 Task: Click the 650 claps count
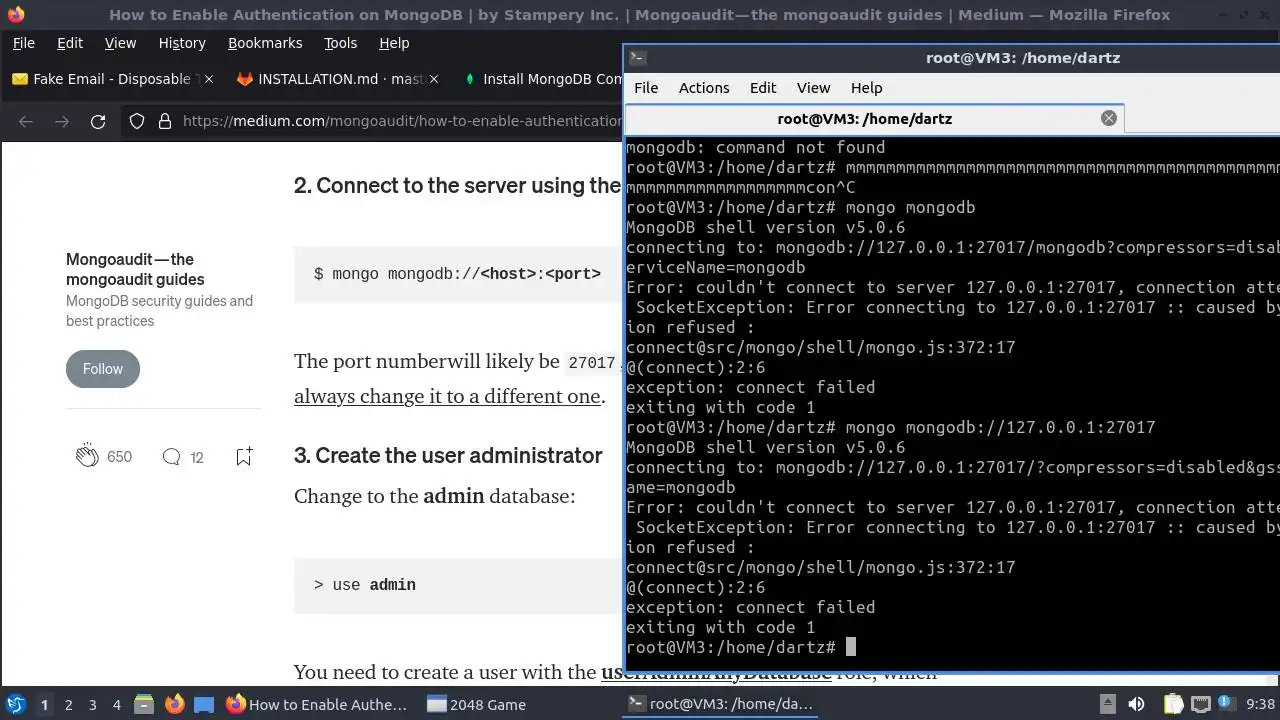click(119, 457)
